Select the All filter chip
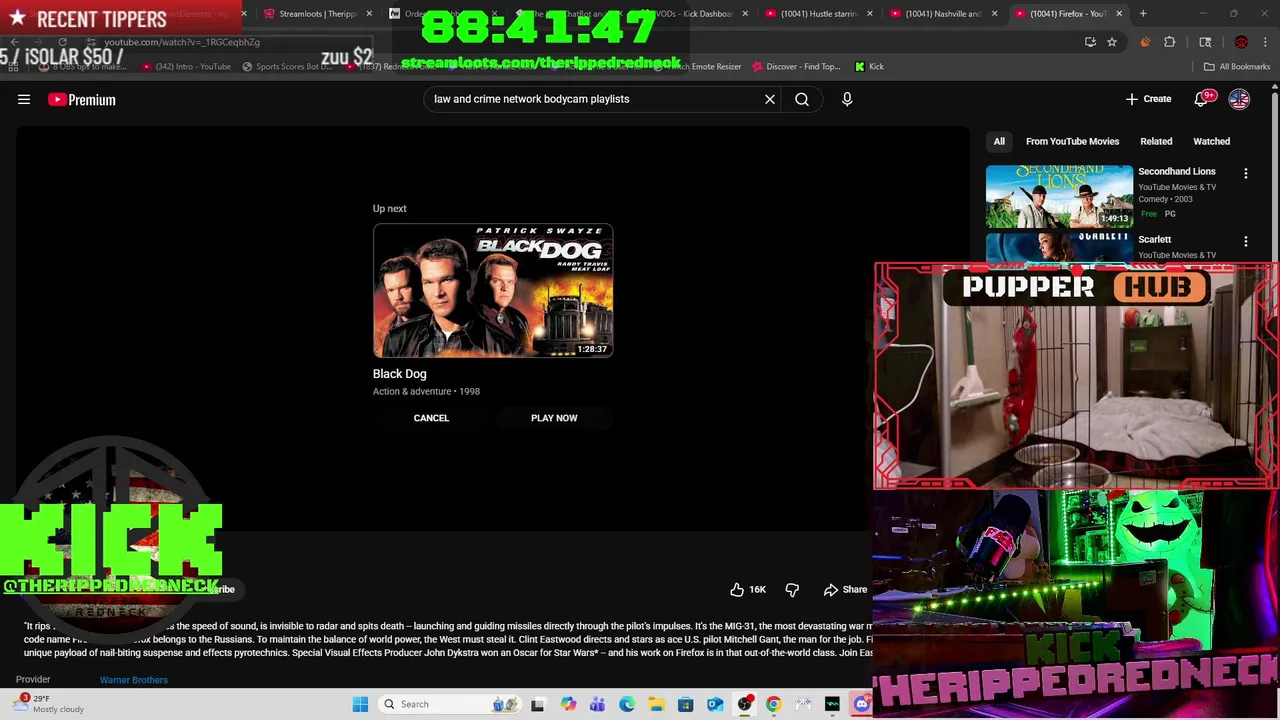 (x=999, y=141)
